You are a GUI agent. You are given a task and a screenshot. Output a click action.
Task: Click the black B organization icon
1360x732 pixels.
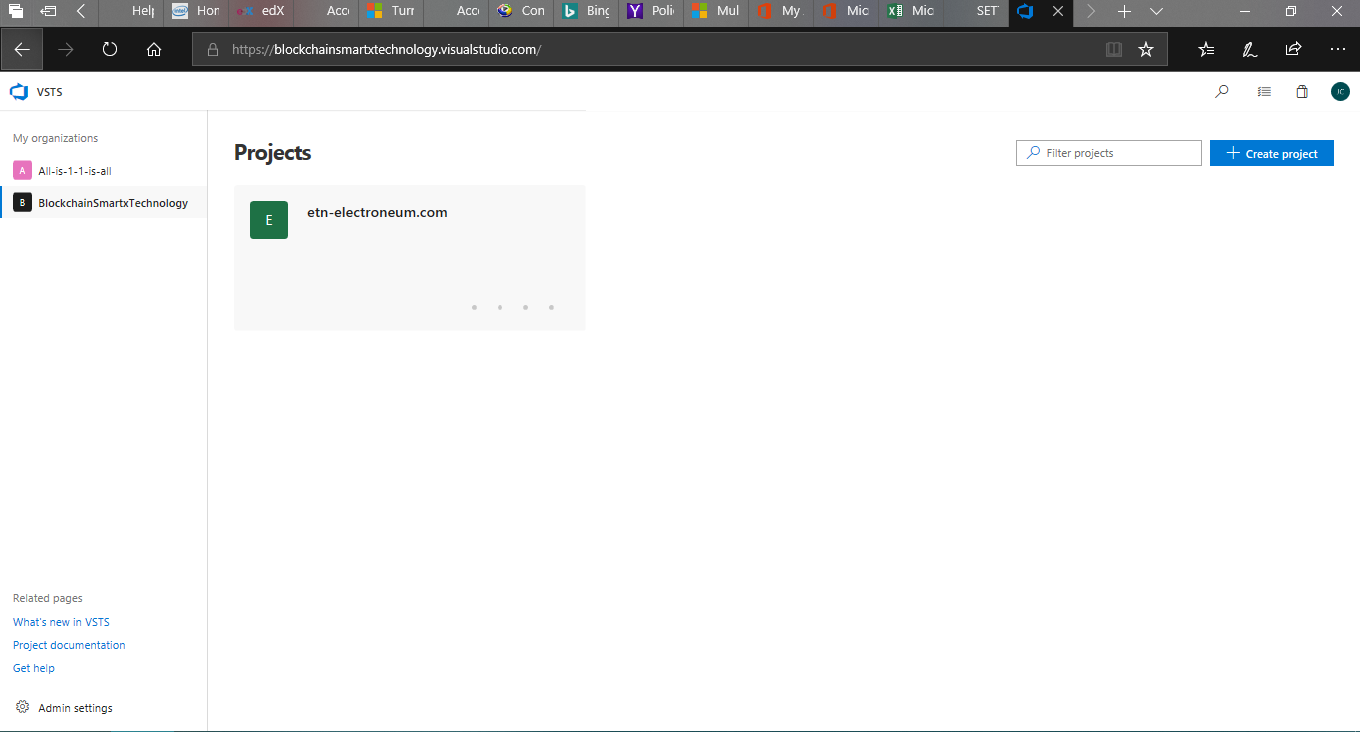tap(23, 202)
